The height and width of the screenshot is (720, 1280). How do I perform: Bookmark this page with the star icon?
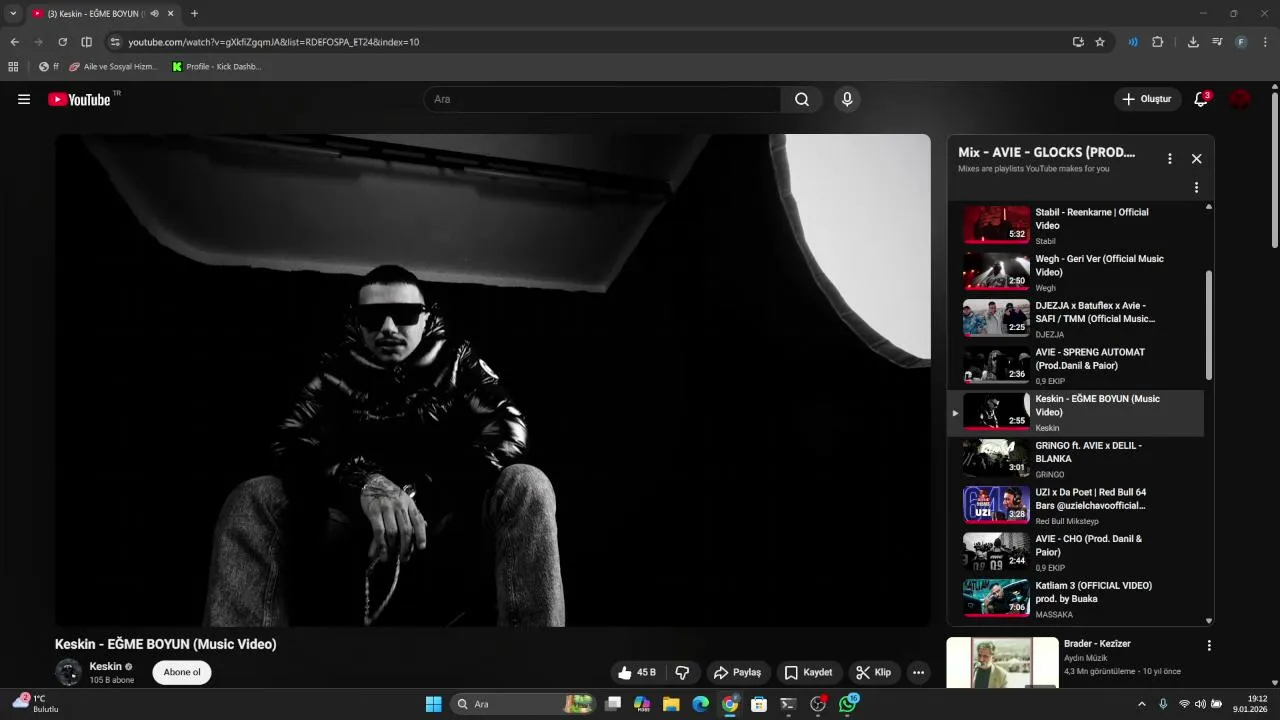click(1100, 42)
